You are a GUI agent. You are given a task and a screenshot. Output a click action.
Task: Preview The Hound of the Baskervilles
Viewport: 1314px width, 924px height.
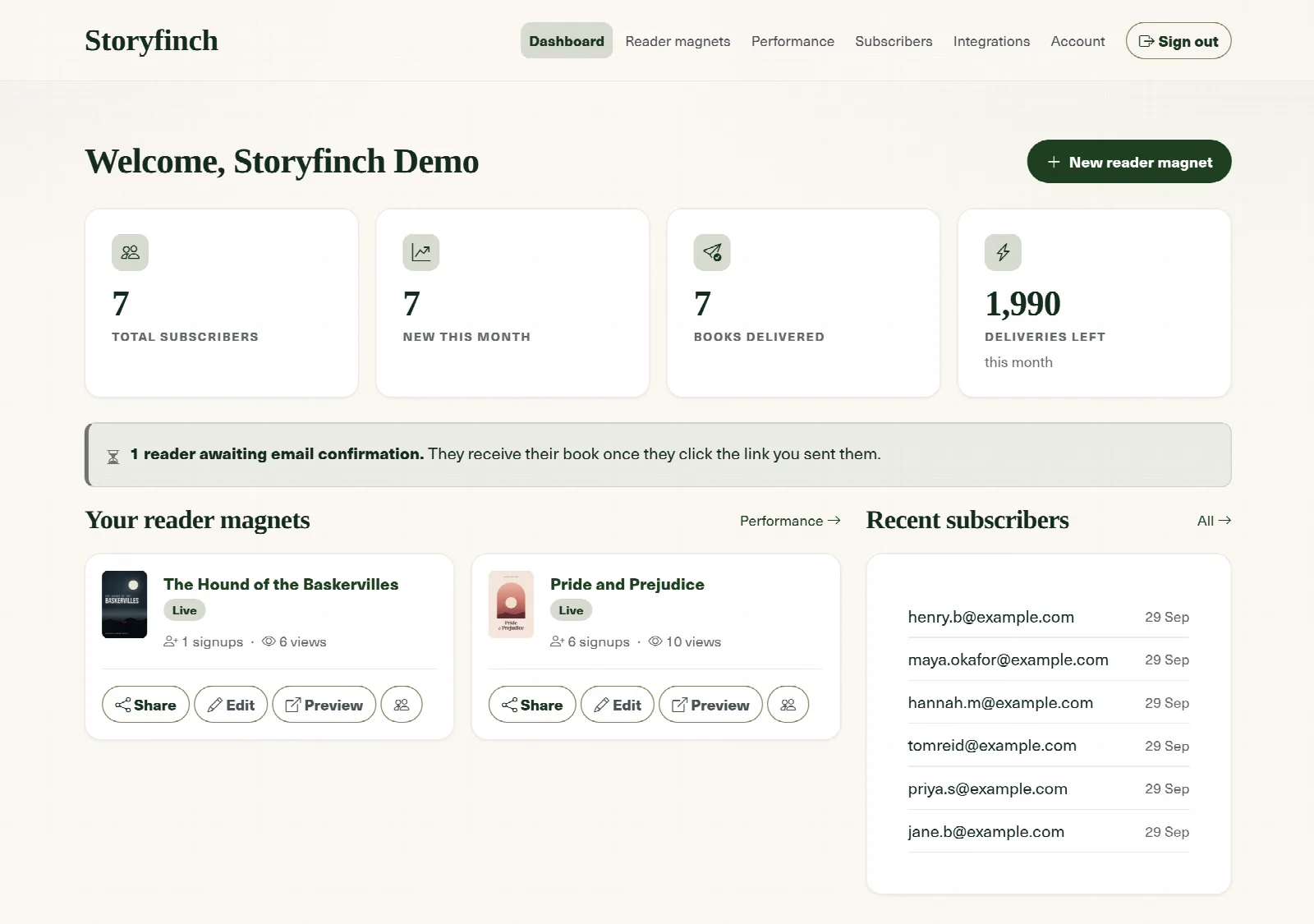[x=324, y=705]
